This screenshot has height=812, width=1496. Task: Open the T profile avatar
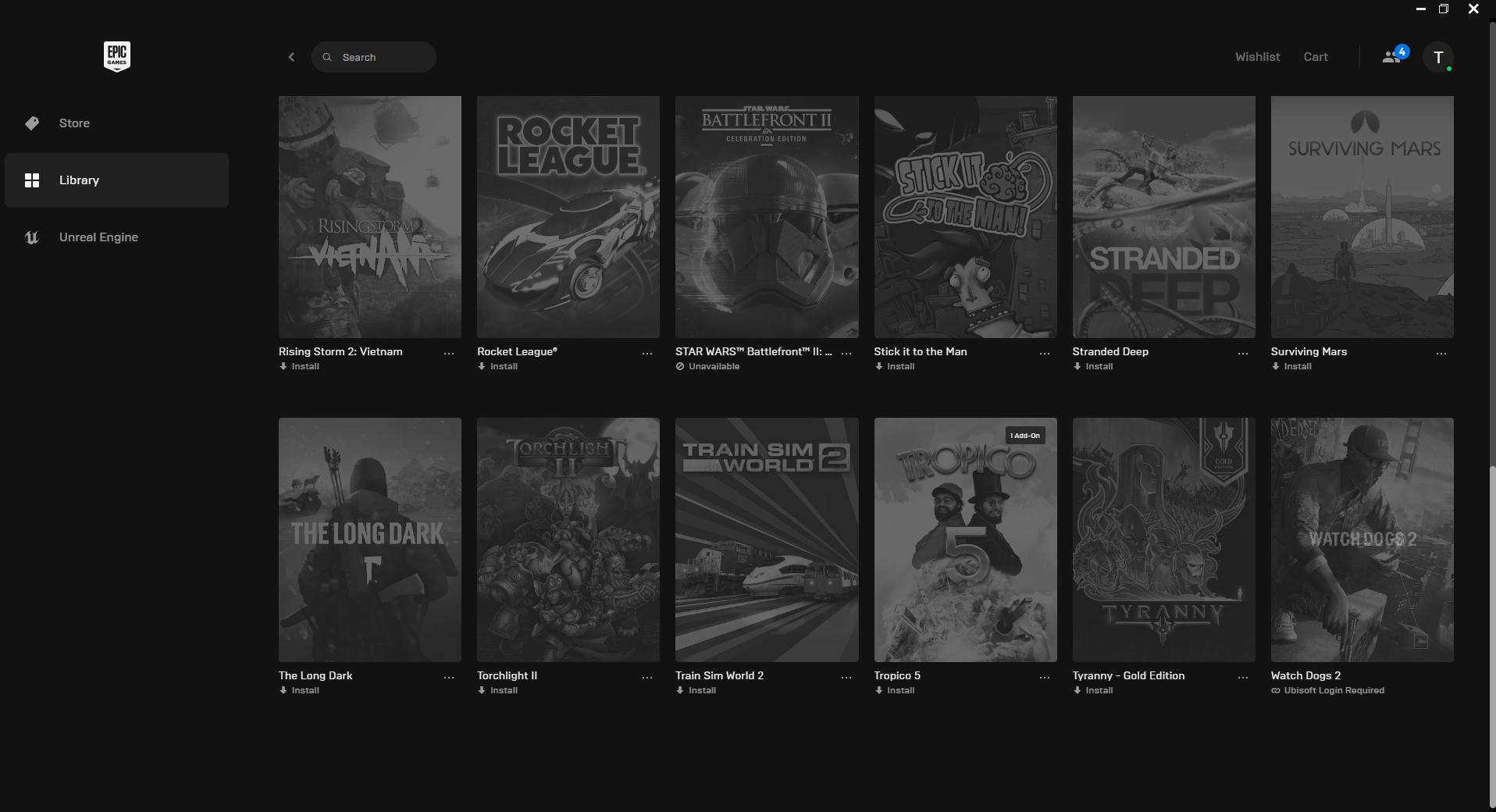pos(1438,57)
